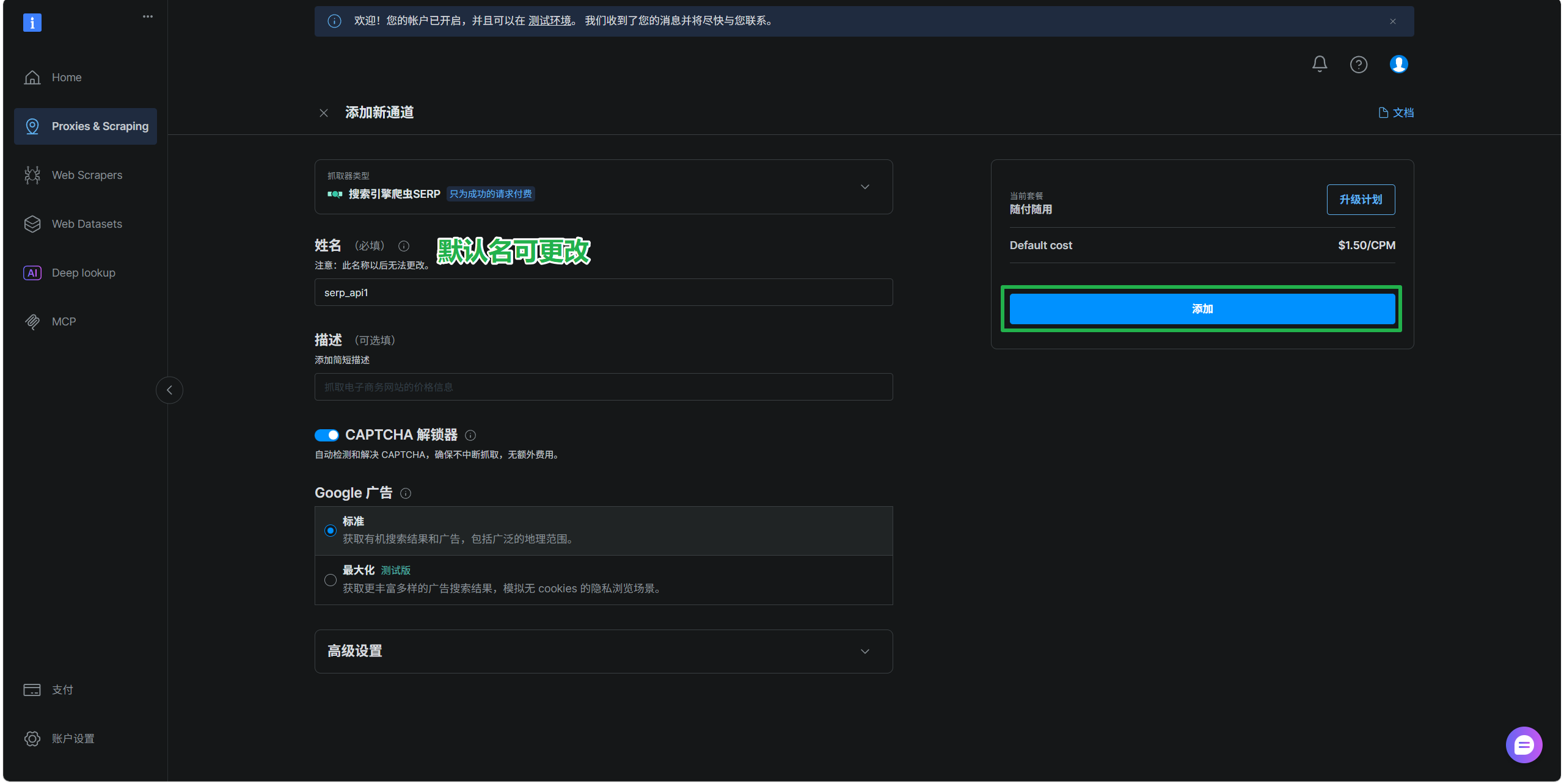The height and width of the screenshot is (784, 1564).
Task: Open the notifications bell
Action: coord(1319,64)
